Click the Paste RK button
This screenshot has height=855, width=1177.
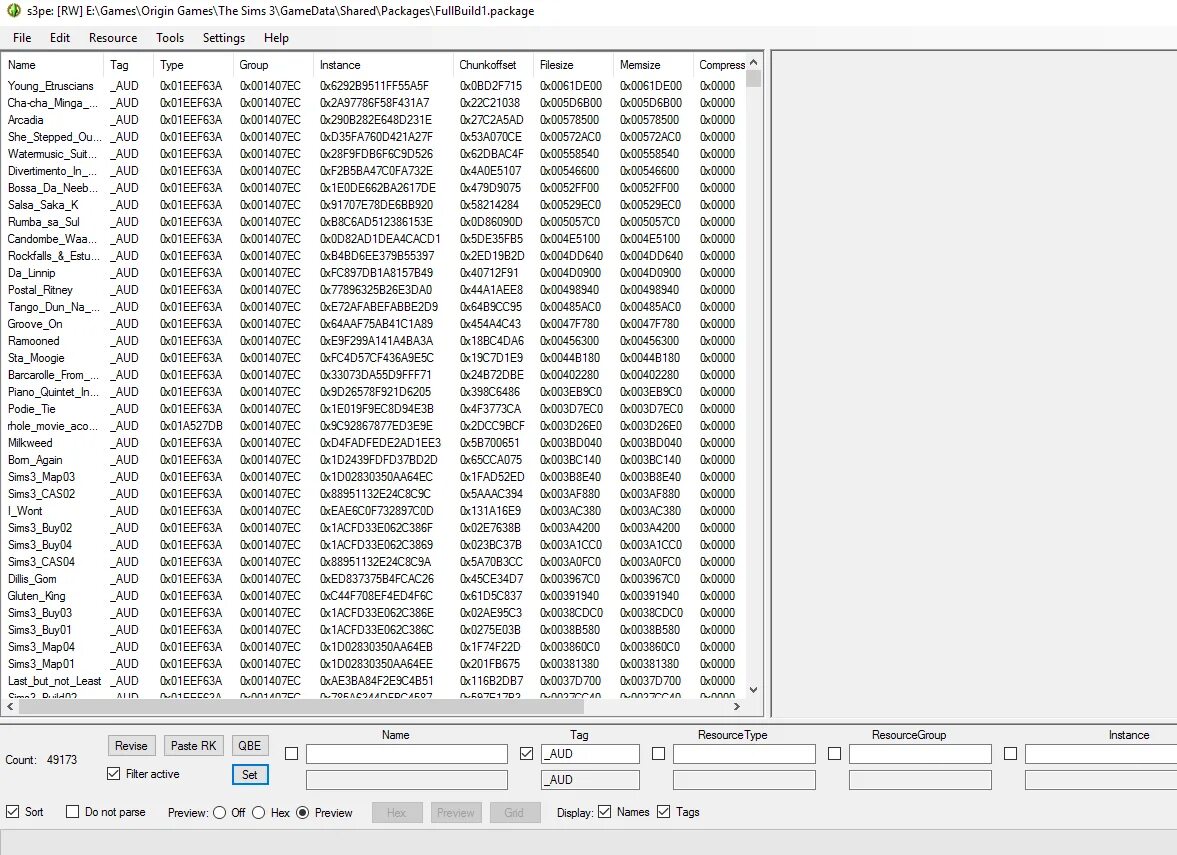[x=193, y=745]
